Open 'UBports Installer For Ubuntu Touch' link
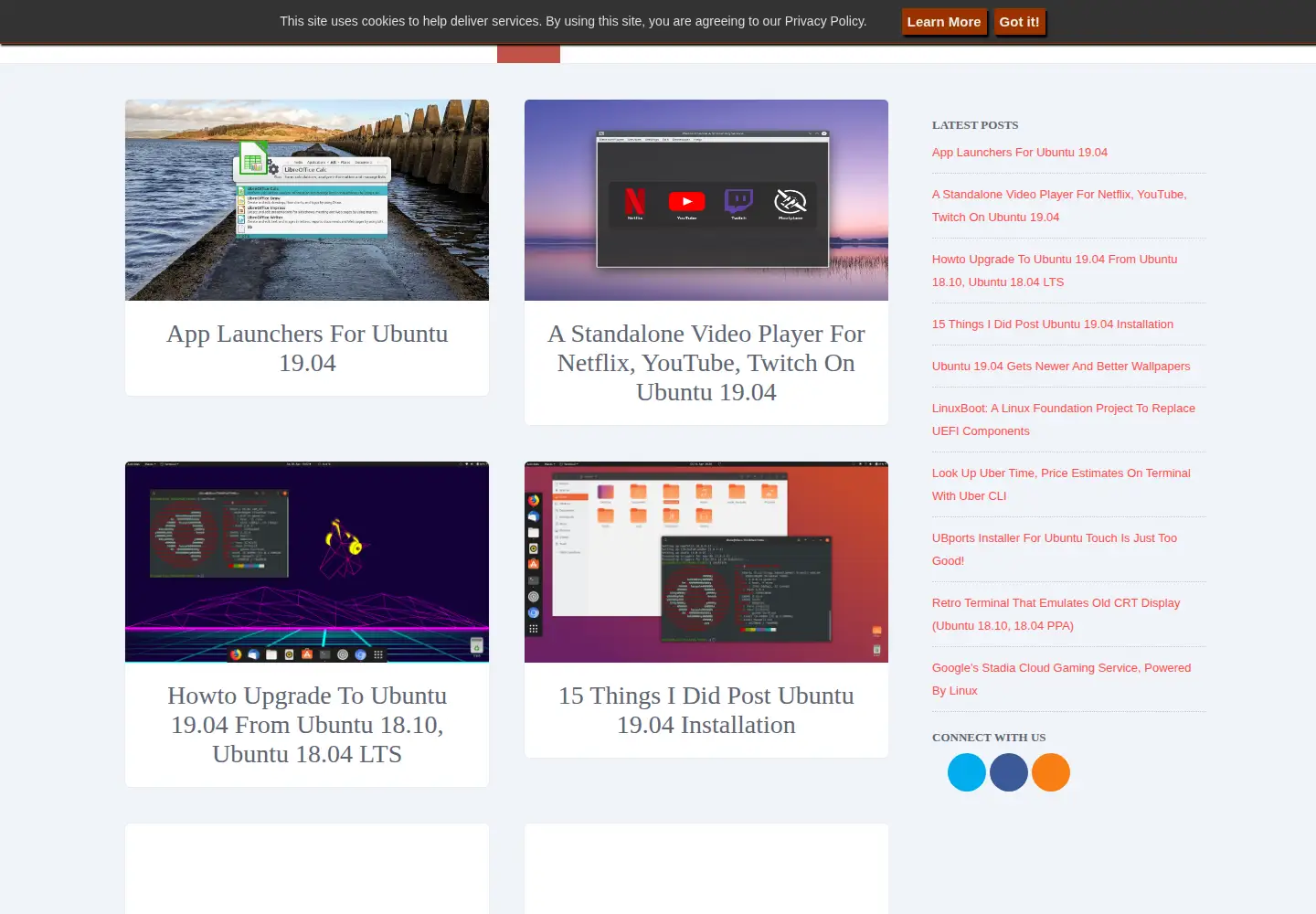The image size is (1316, 914). point(1055,549)
